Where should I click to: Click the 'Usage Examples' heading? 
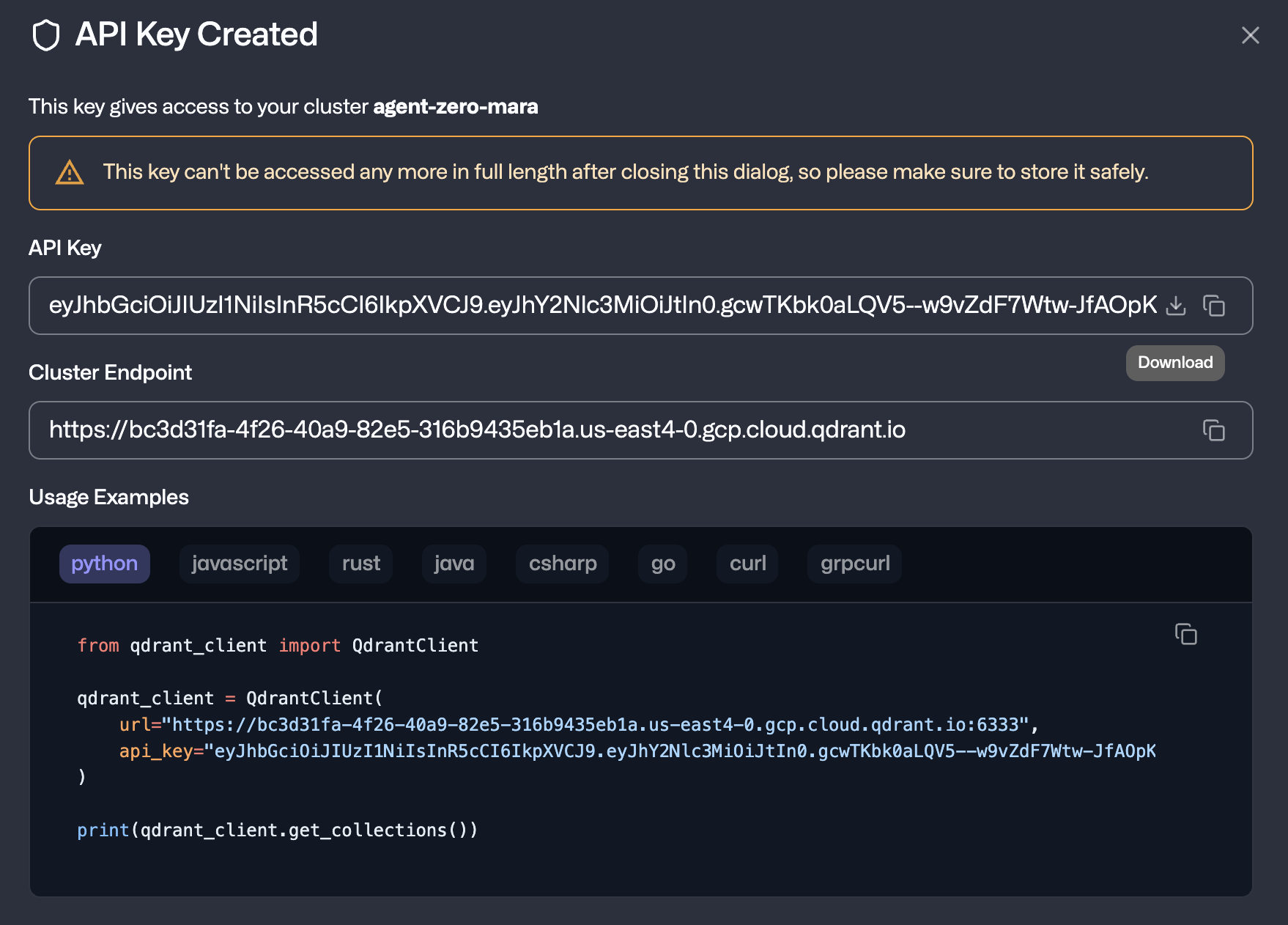pos(109,498)
